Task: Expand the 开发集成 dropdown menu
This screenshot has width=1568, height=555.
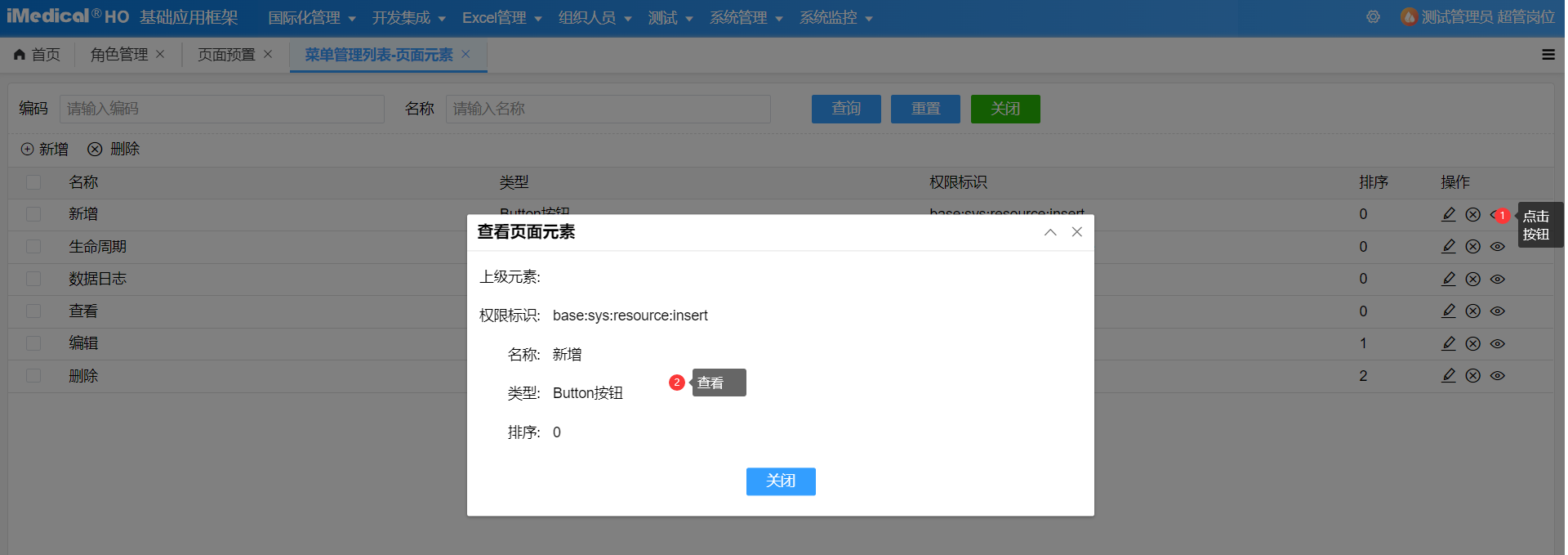Action: [409, 18]
